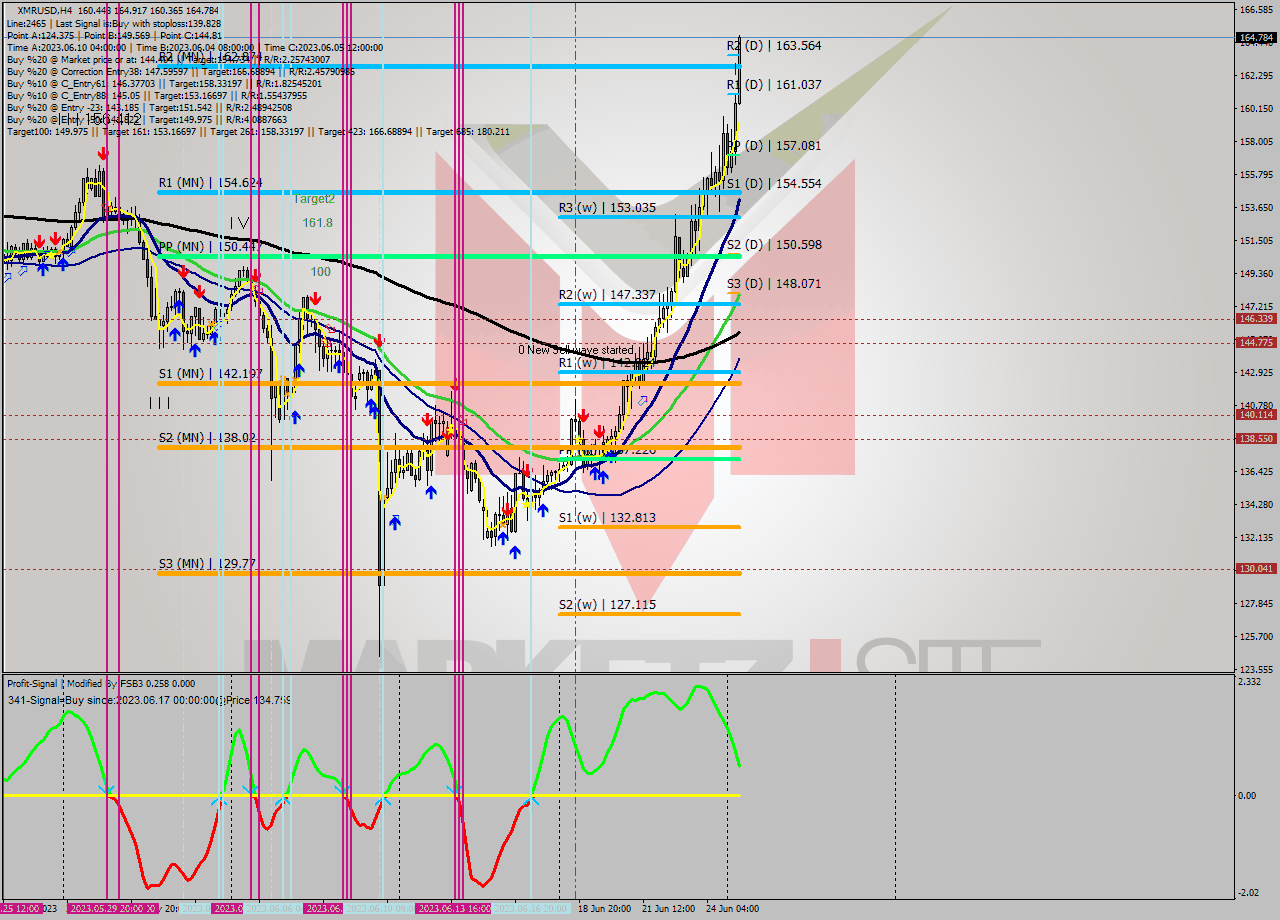Image resolution: width=1280 pixels, height=920 pixels.
Task: Click the R1 (MN) | 154.624 monthly label
Action: (x=210, y=183)
